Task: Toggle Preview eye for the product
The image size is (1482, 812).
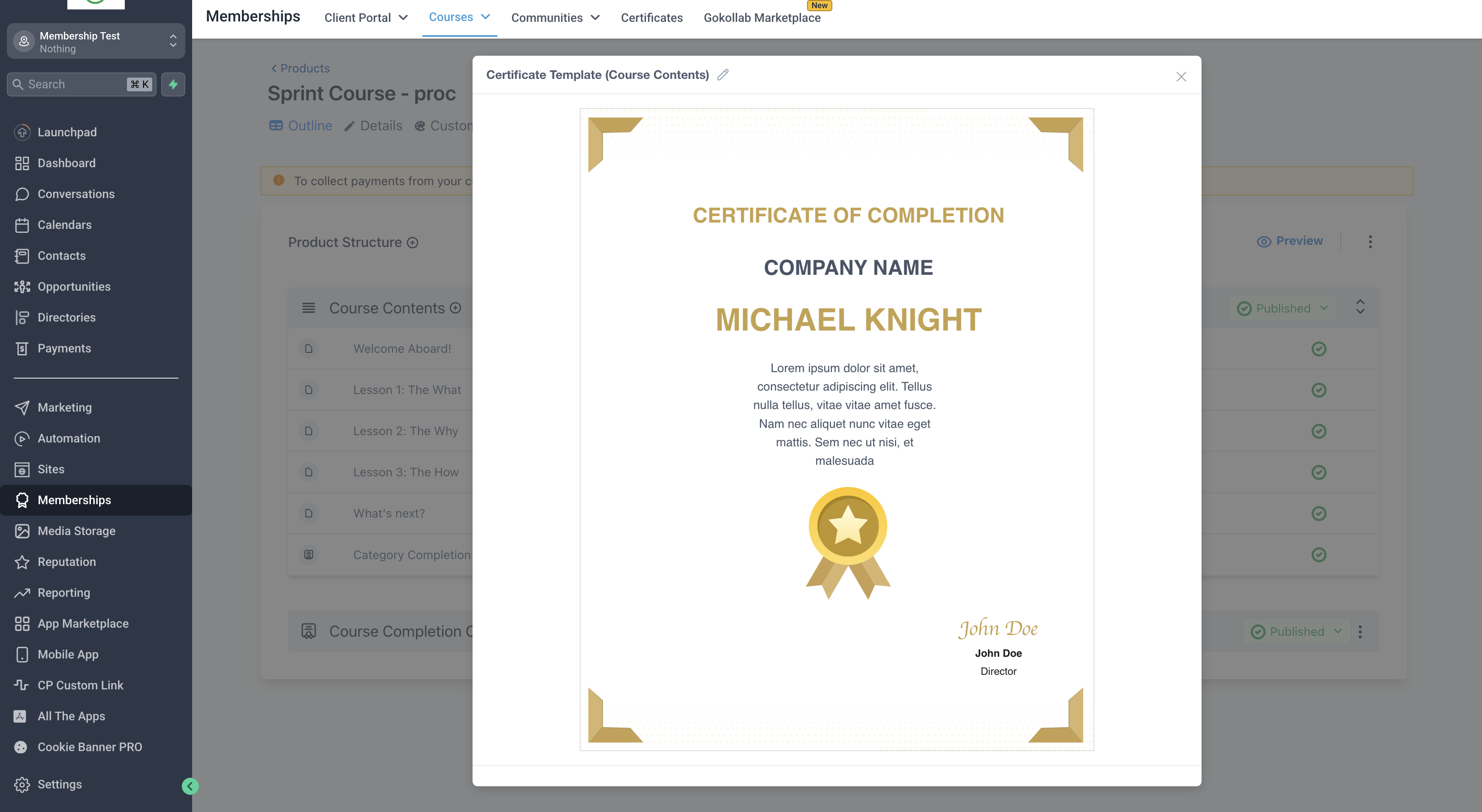Action: click(1289, 241)
